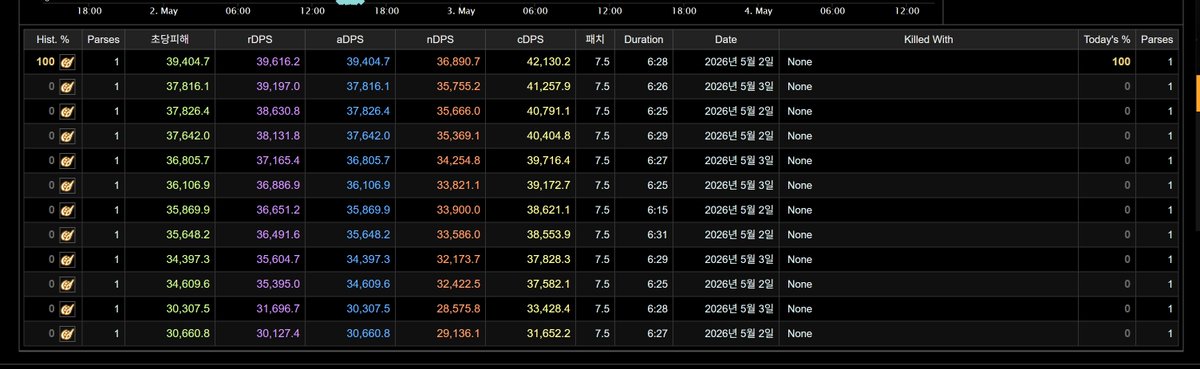This screenshot has height=369, width=1200.
Task: Select the rDPS value 39,616.2
Action: (x=279, y=62)
